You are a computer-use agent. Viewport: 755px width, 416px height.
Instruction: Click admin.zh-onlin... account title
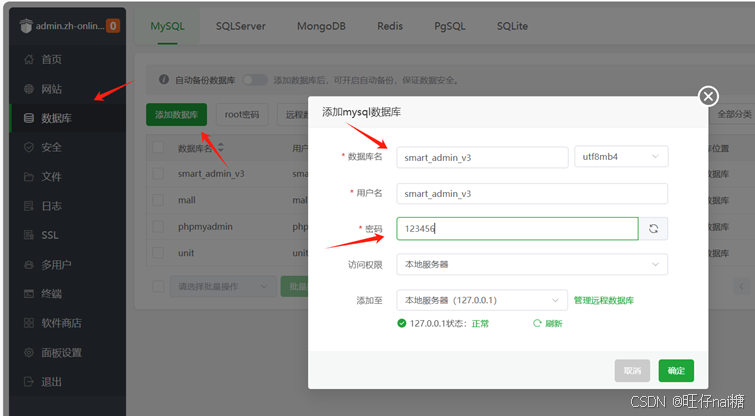[x=70, y=26]
